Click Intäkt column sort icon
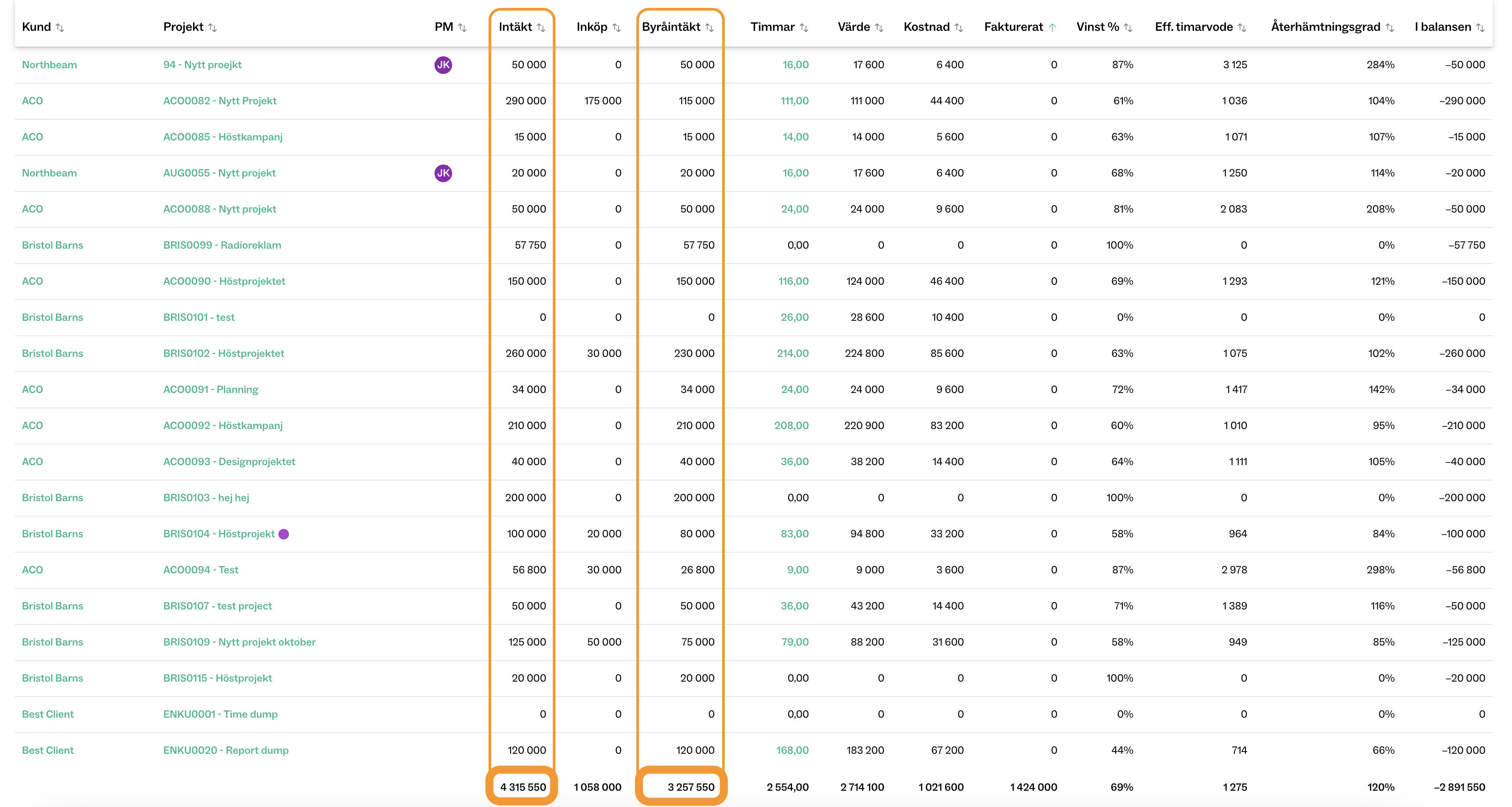 (x=541, y=28)
